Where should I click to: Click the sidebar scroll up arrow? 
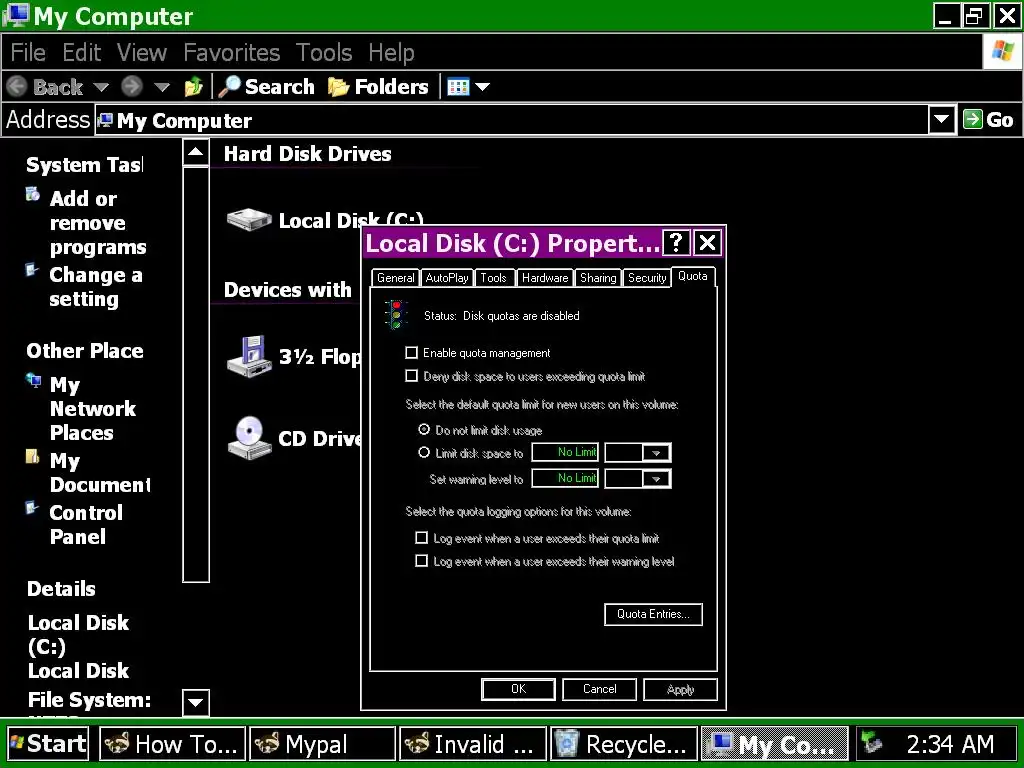tap(196, 153)
